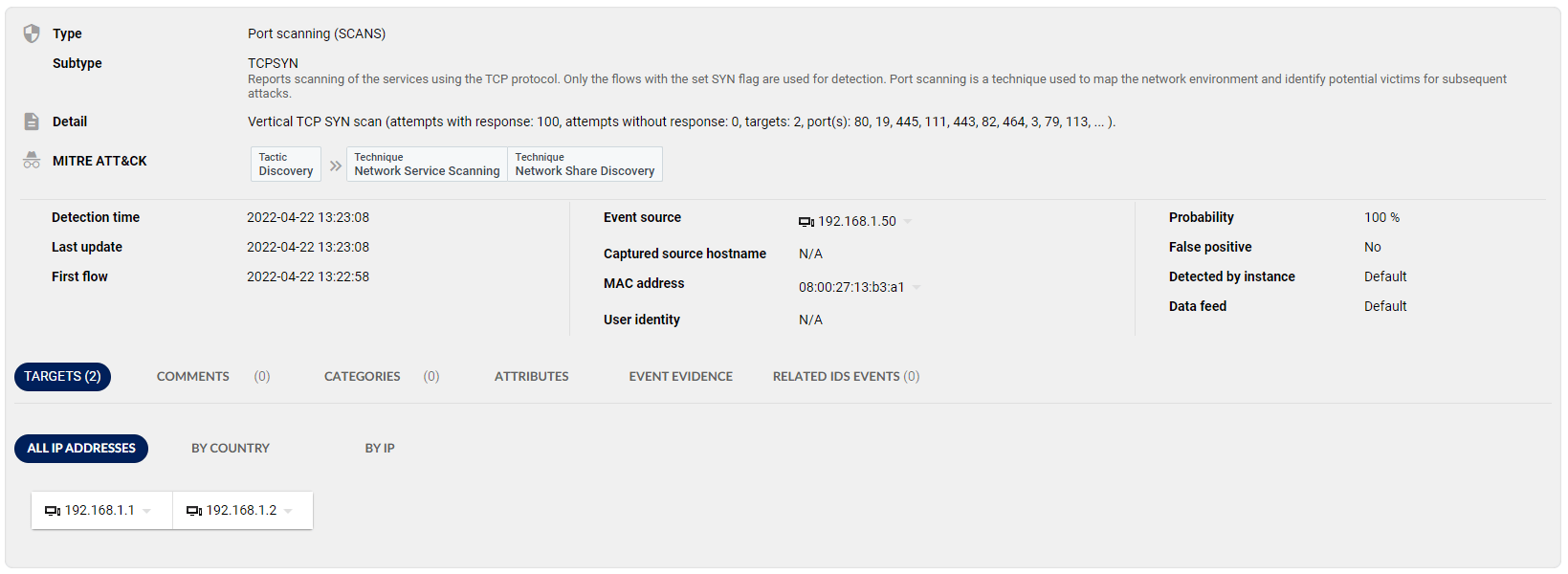Screen dimensions: 1568x574
Task: Click the spy icon beside MITRE ATT&CK
Action: tap(32, 161)
